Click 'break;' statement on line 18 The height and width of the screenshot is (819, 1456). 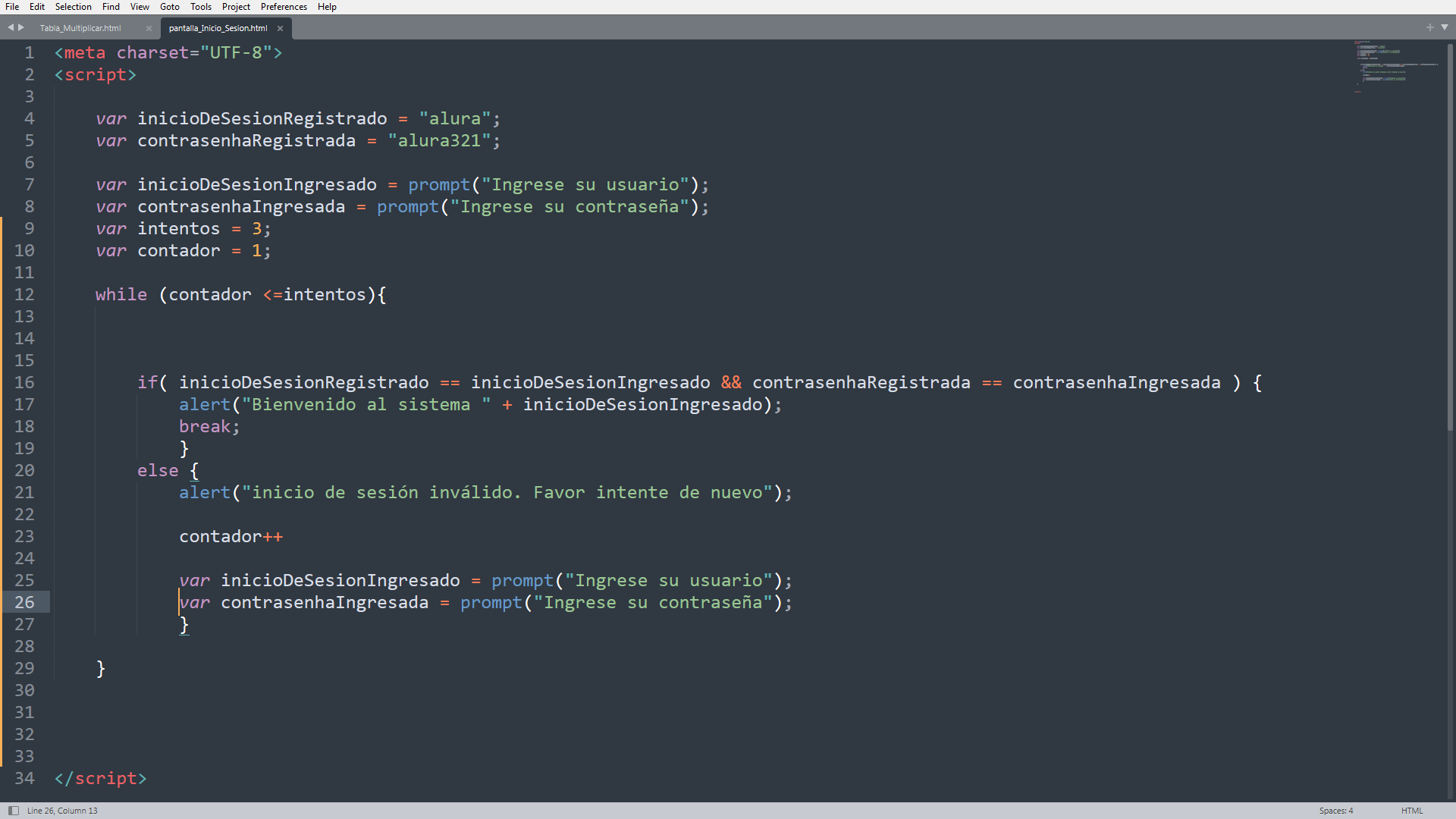tap(209, 426)
